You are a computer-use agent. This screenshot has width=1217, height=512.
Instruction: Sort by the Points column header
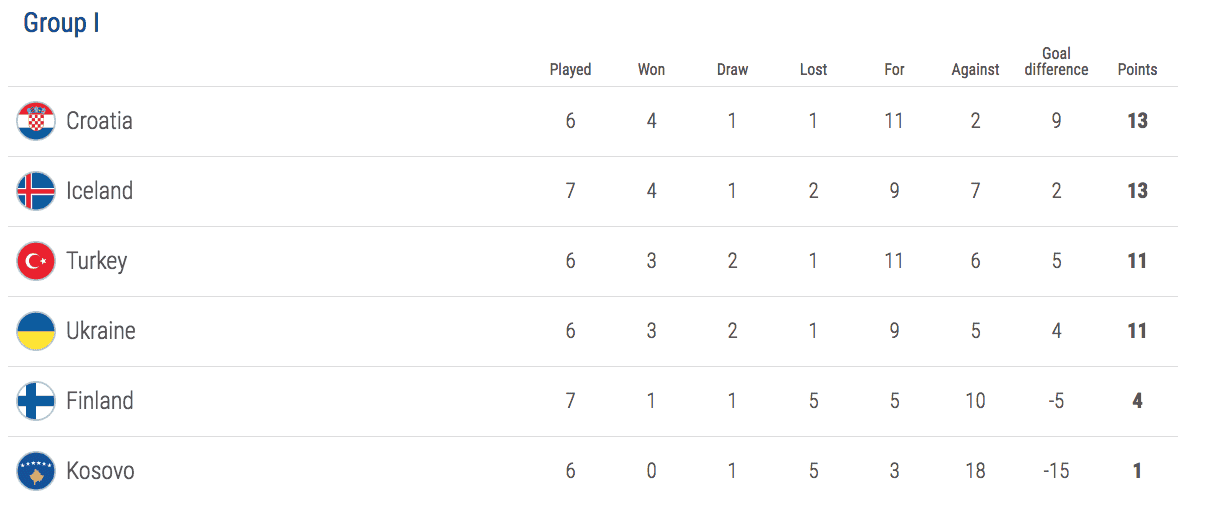[x=1137, y=69]
